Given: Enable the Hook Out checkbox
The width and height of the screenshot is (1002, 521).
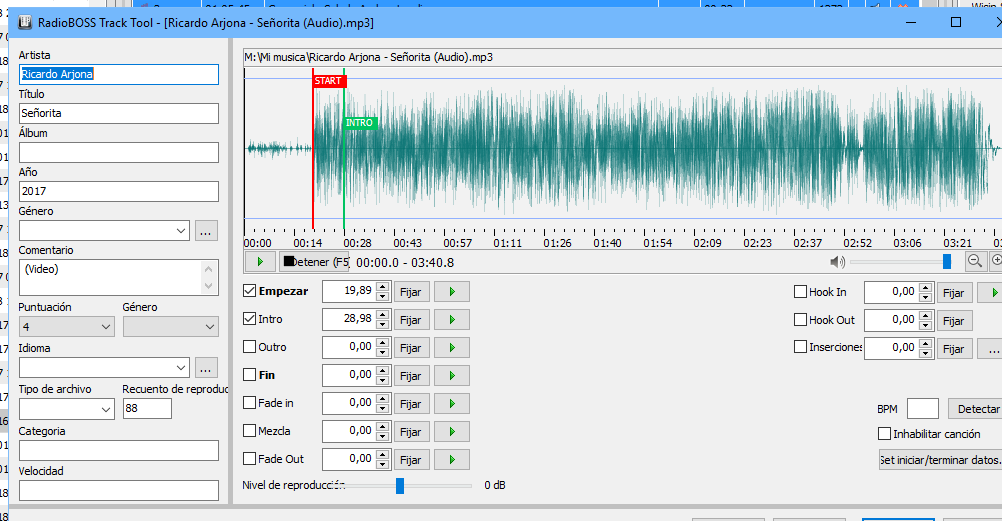Looking at the screenshot, I should click(x=800, y=319).
